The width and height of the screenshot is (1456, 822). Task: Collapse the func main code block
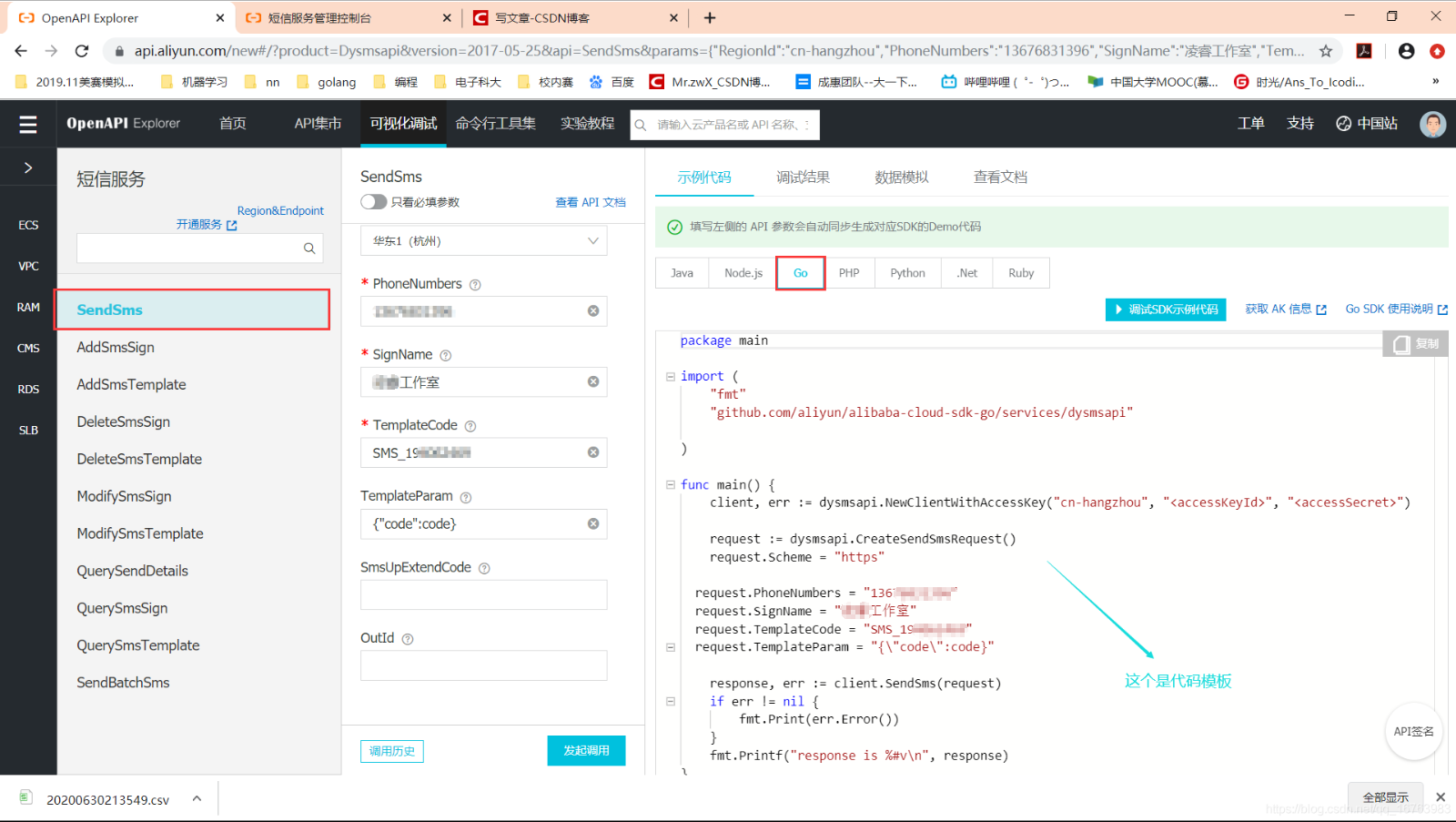coord(671,485)
